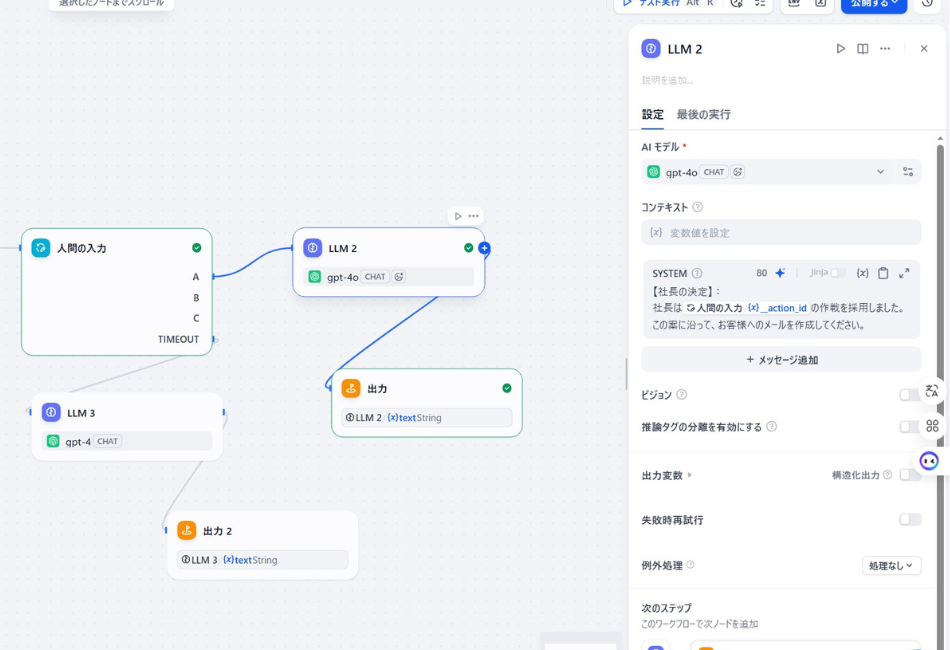This screenshot has width=950, height=650.
Task: Open the gpt-4o AI model dropdown
Action: point(880,171)
